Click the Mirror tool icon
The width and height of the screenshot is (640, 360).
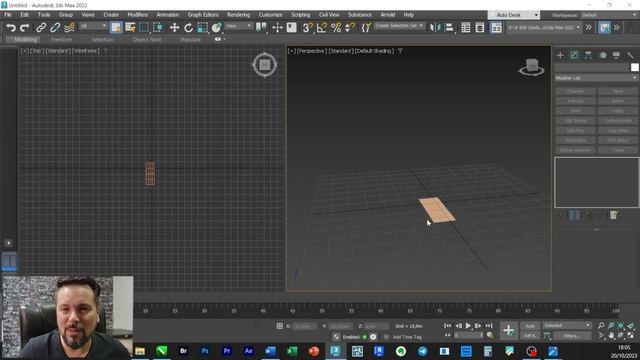pos(435,28)
